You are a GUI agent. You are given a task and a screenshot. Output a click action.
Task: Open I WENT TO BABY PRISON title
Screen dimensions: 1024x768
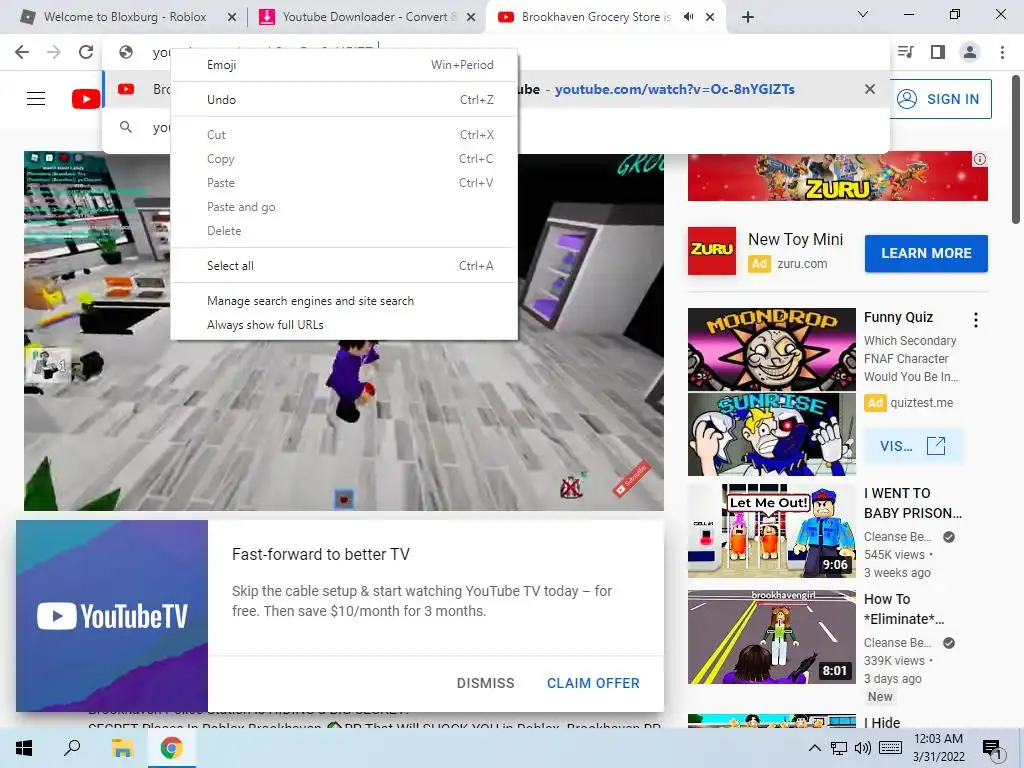coord(912,503)
